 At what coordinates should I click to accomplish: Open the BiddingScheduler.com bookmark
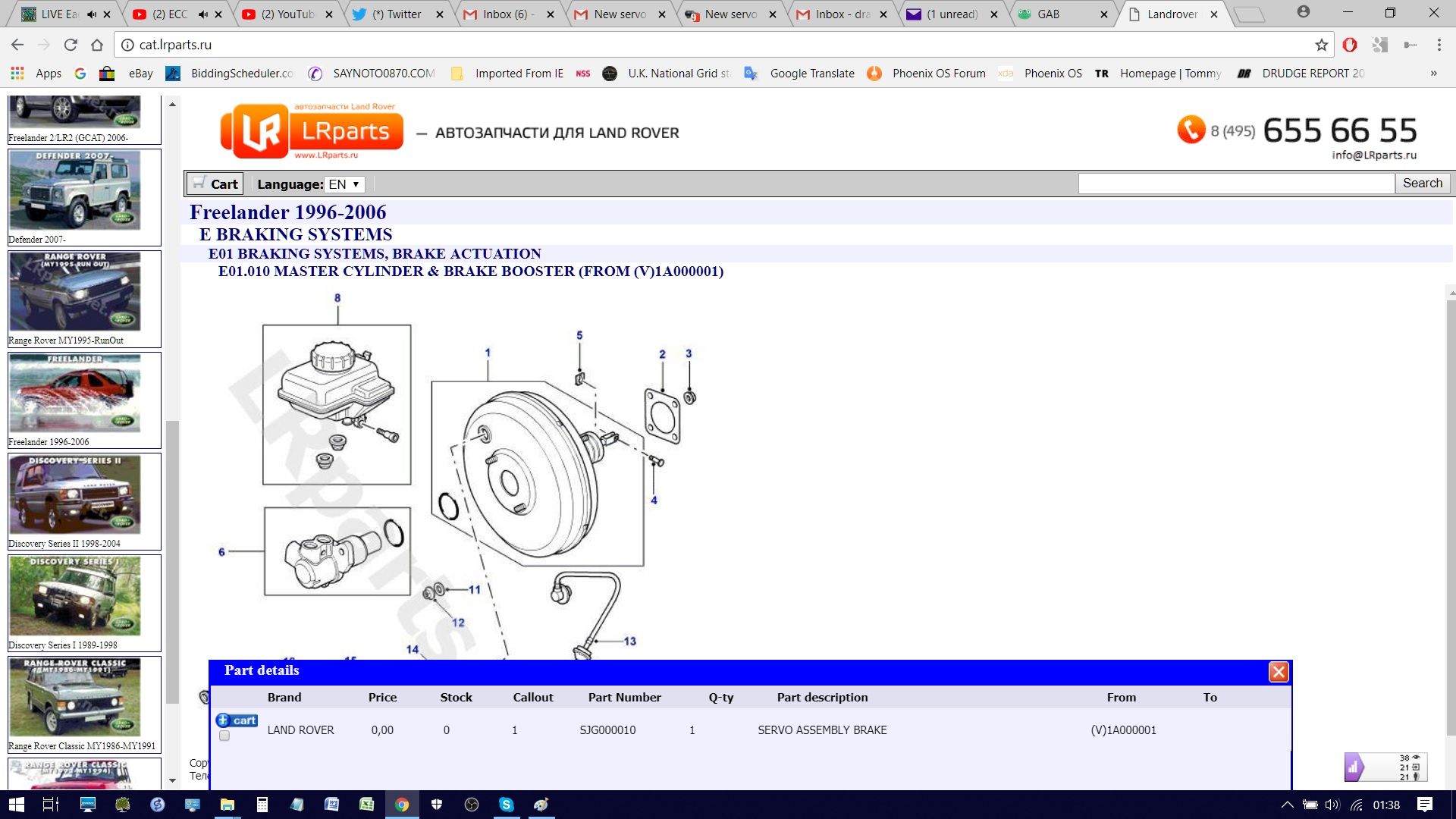(230, 74)
